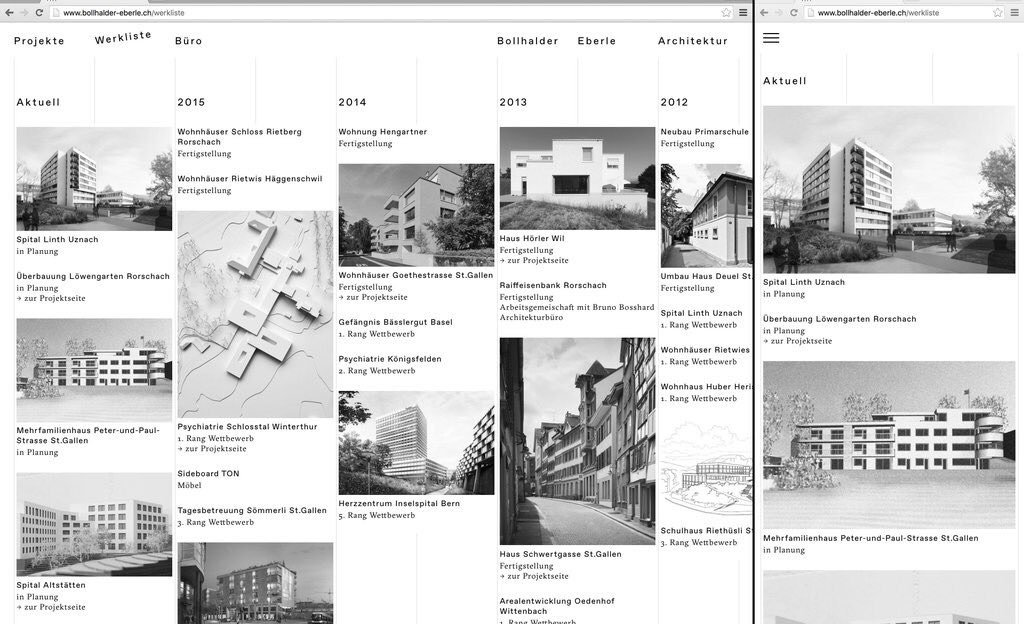Reload the page in left browser window
Screen dimensions: 1024x624
click(39, 12)
